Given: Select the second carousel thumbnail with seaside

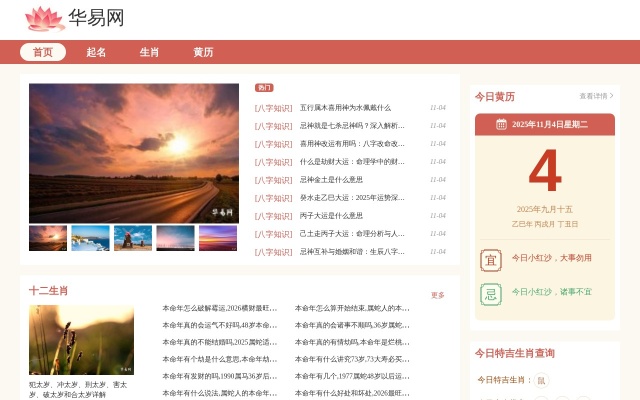Looking at the screenshot, I should click(x=90, y=238).
